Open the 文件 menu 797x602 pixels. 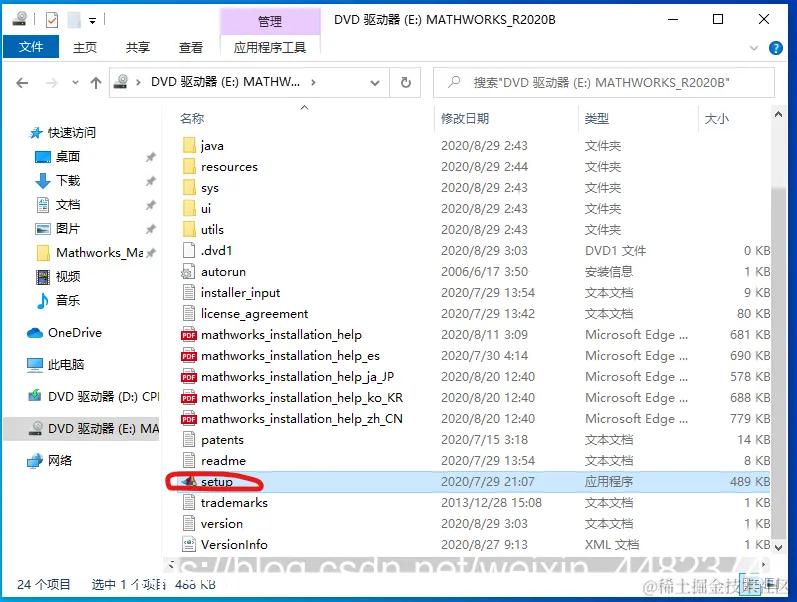[x=31, y=47]
